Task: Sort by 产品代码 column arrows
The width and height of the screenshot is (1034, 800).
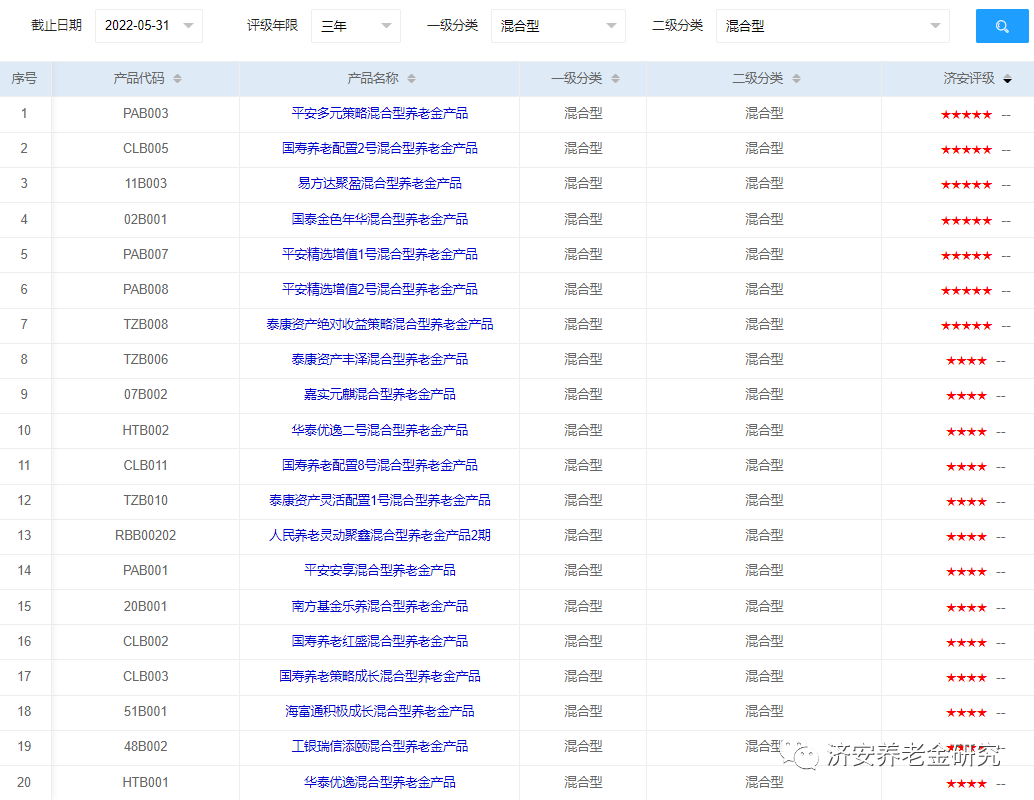Action: [x=177, y=78]
